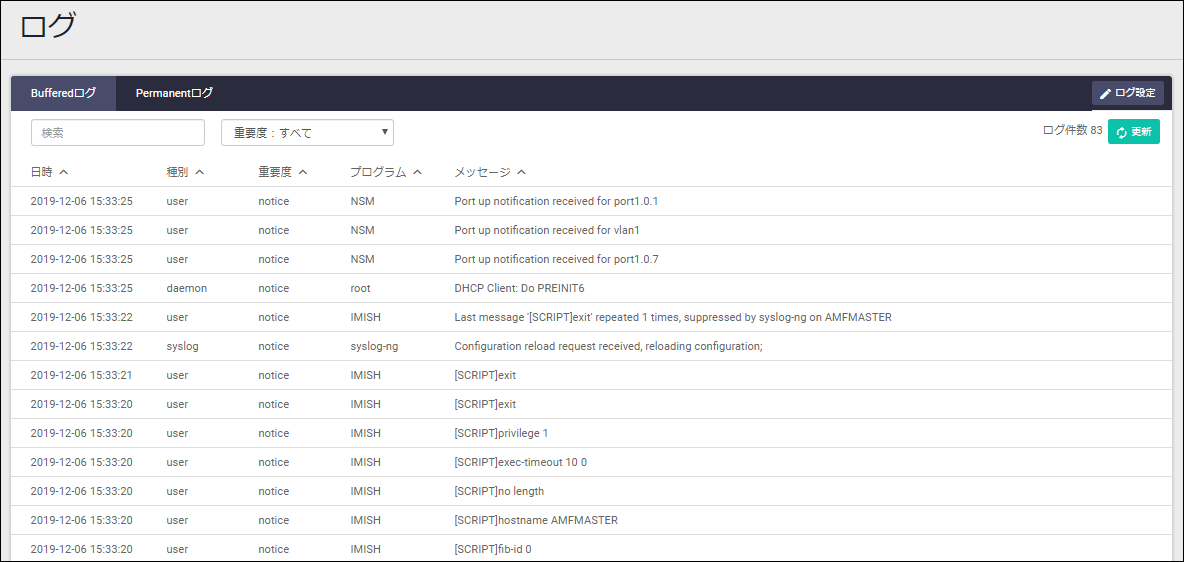Select the port1.0.1 port up log row
The width and height of the screenshot is (1184, 562).
(x=556, y=201)
